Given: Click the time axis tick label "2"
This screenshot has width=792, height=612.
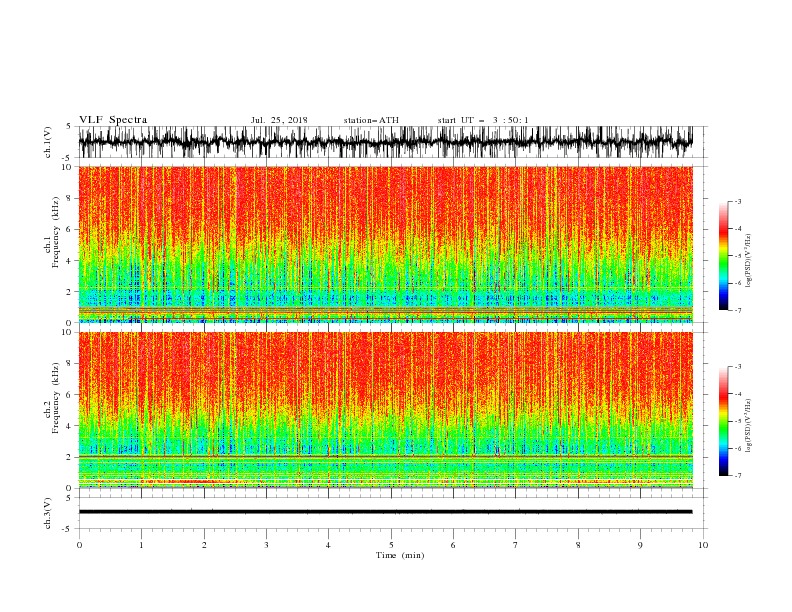Looking at the screenshot, I should 204,545.
